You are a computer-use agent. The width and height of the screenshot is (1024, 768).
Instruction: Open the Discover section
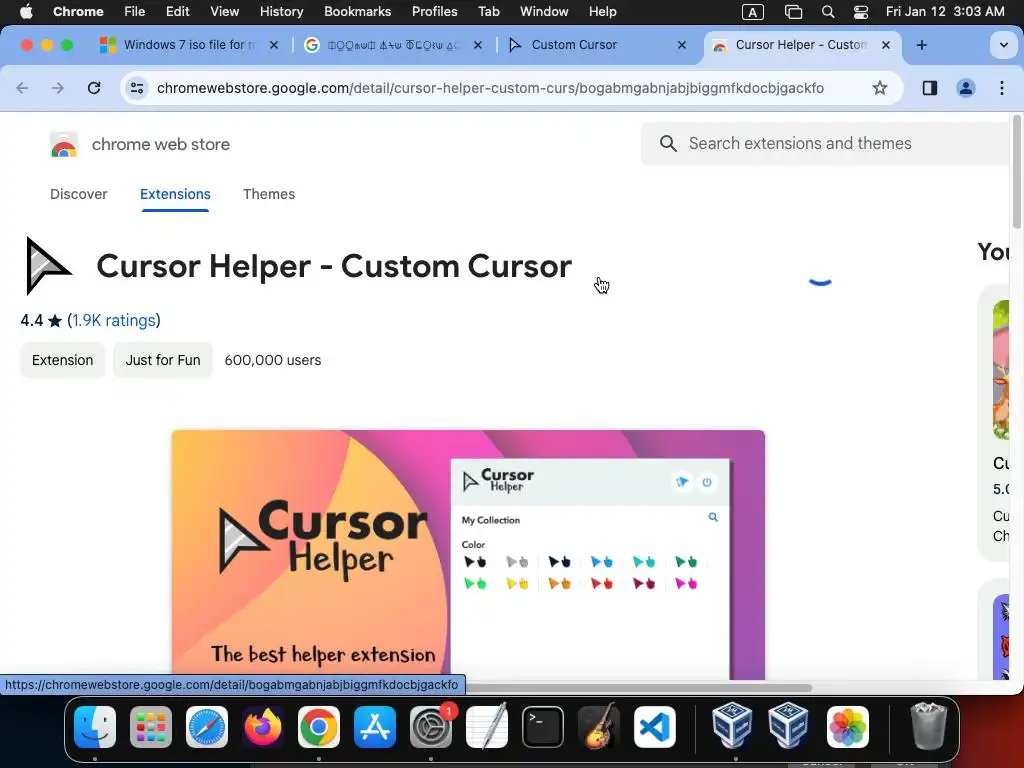tap(78, 194)
